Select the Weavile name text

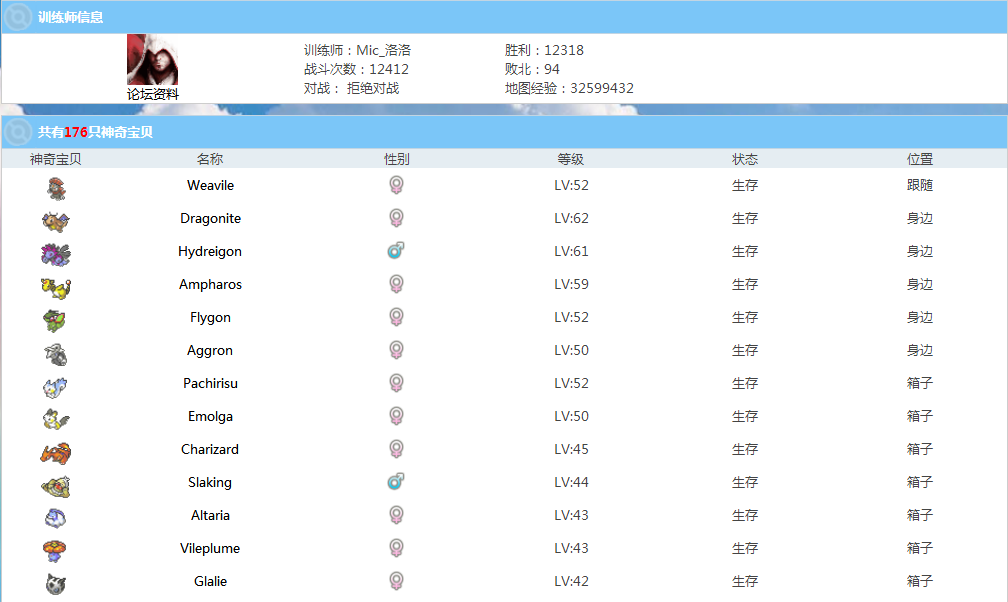point(210,185)
